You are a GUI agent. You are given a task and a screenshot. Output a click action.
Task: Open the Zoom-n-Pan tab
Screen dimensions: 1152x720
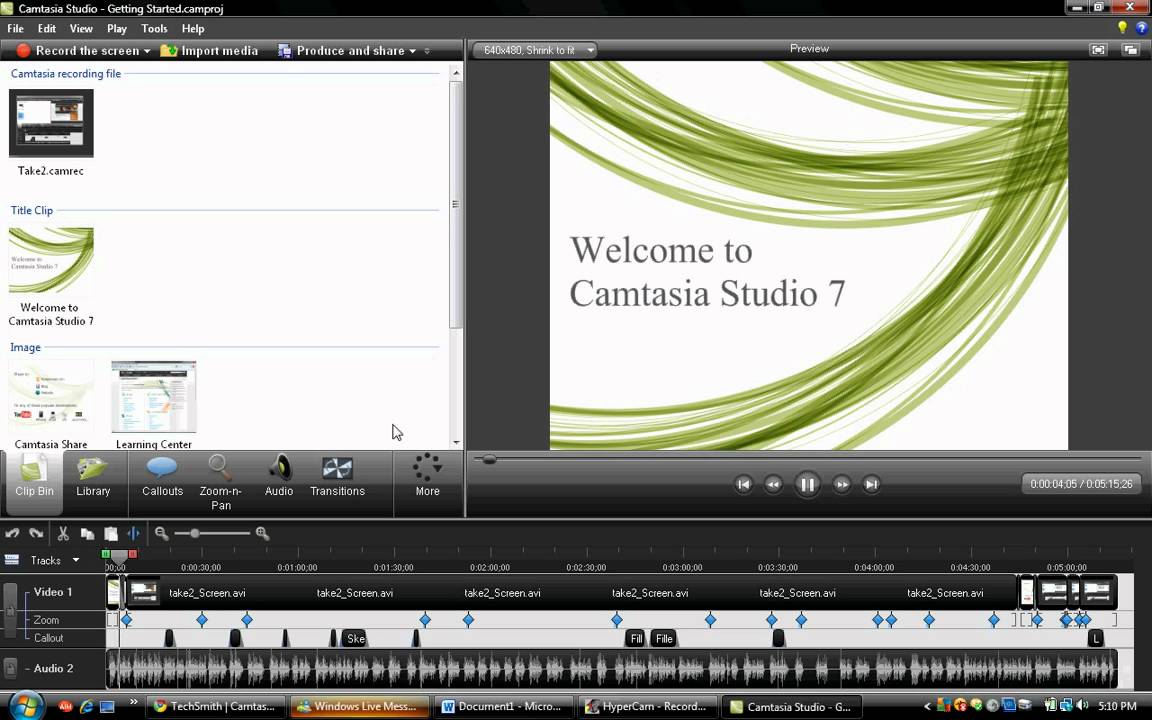(220, 483)
